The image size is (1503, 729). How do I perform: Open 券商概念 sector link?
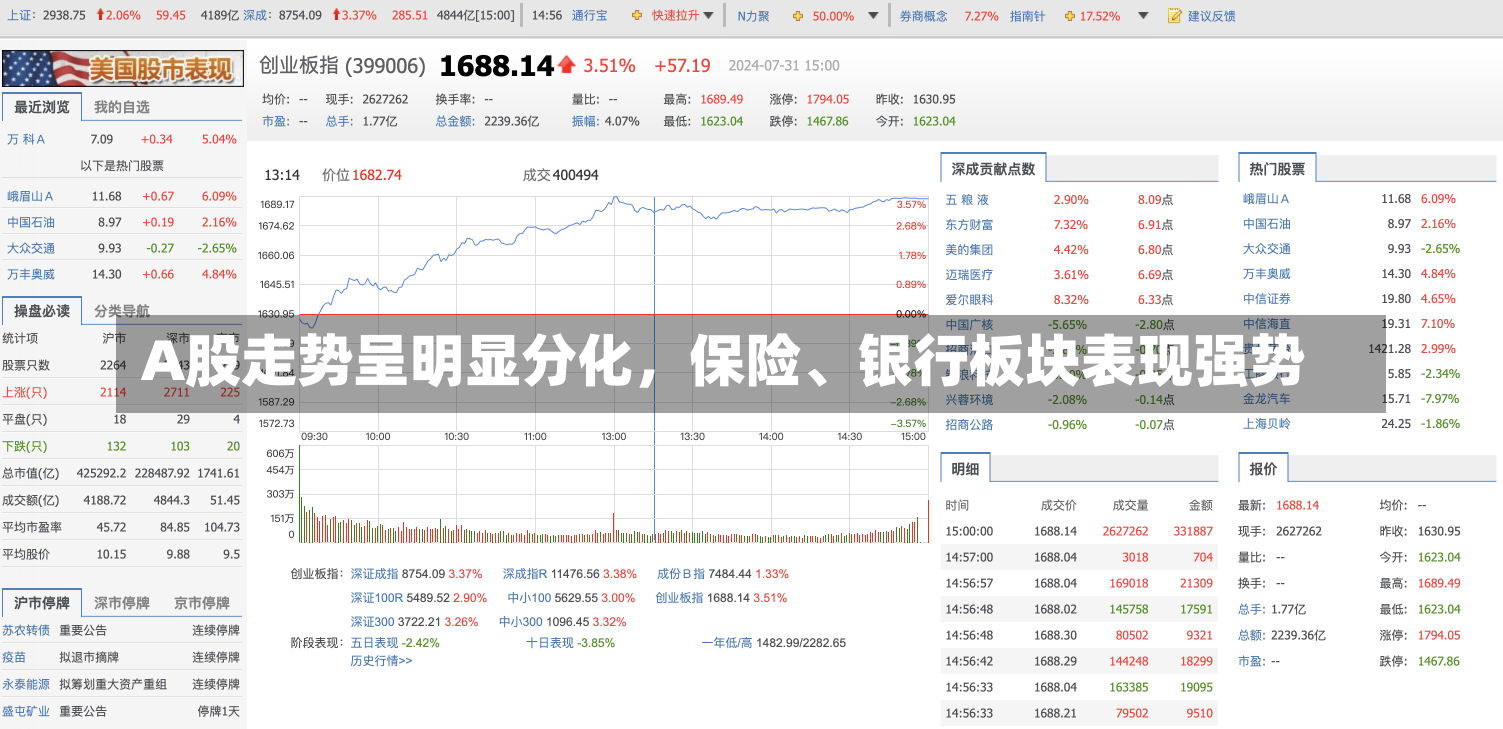tap(924, 16)
